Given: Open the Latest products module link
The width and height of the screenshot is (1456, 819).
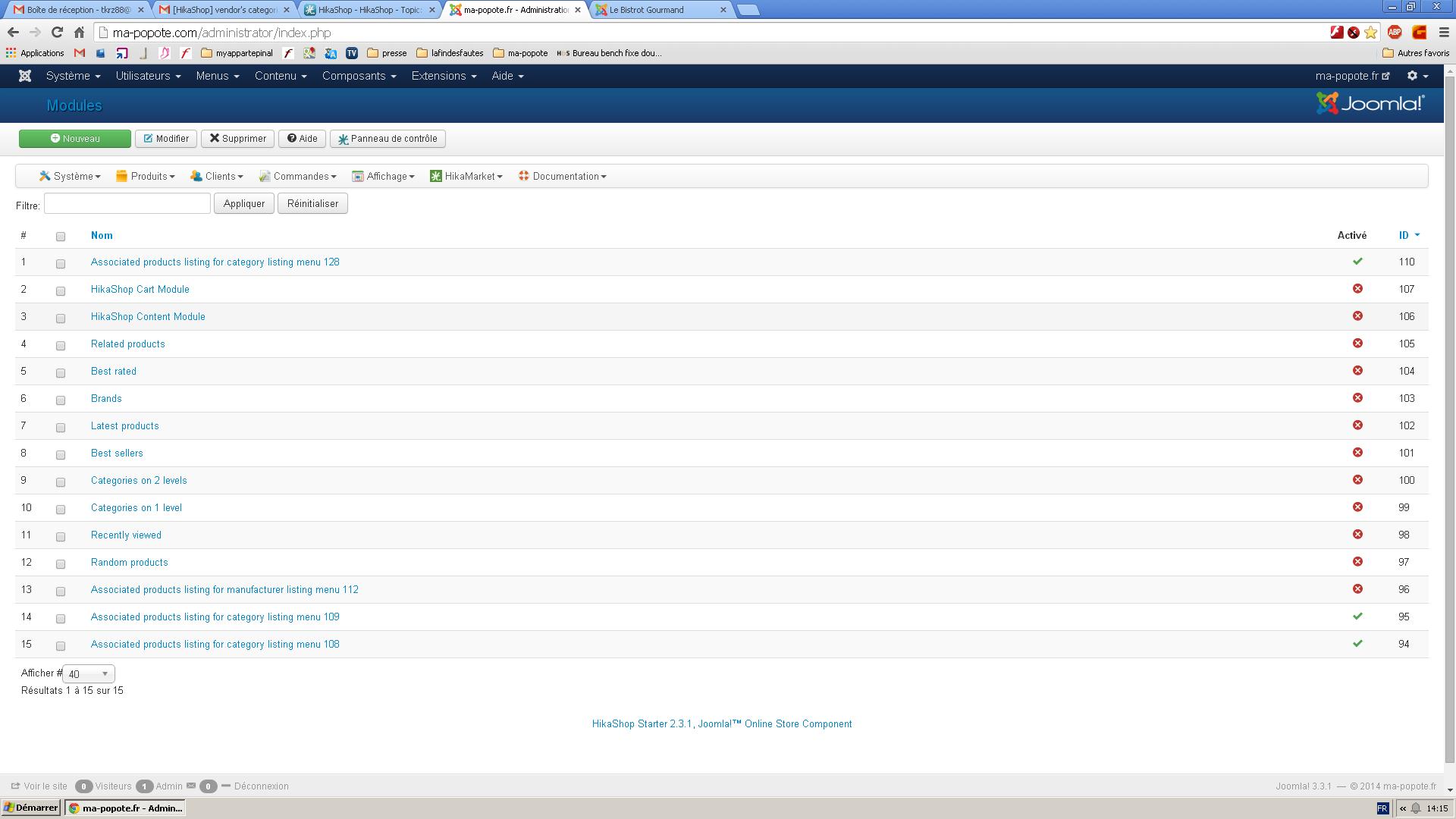Looking at the screenshot, I should pos(125,425).
